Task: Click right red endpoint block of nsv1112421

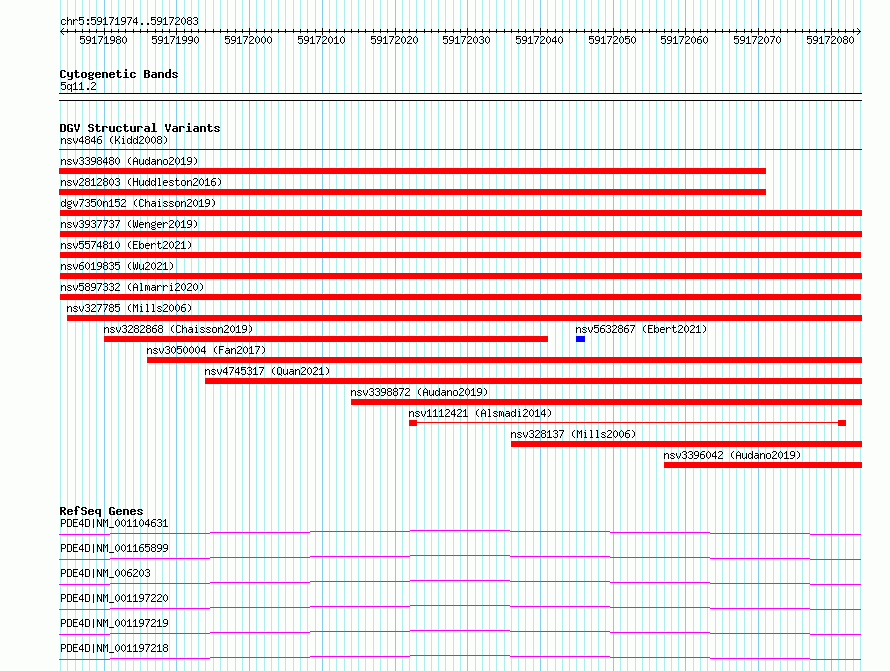Action: [842, 423]
